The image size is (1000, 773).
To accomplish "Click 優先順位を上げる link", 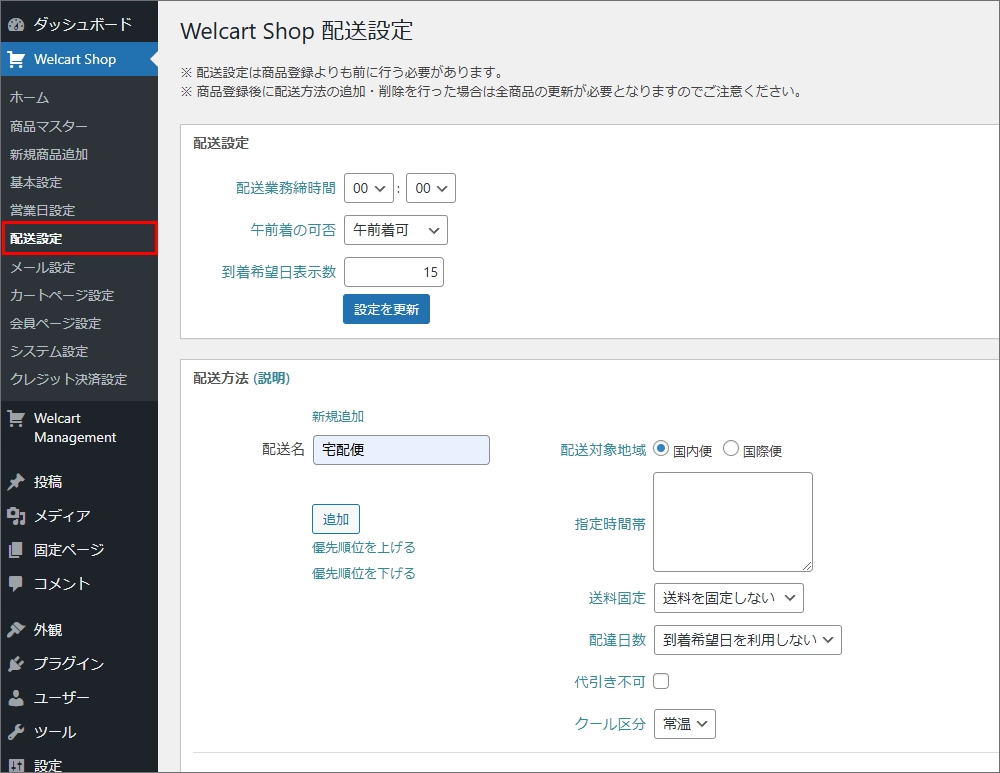I will 364,547.
